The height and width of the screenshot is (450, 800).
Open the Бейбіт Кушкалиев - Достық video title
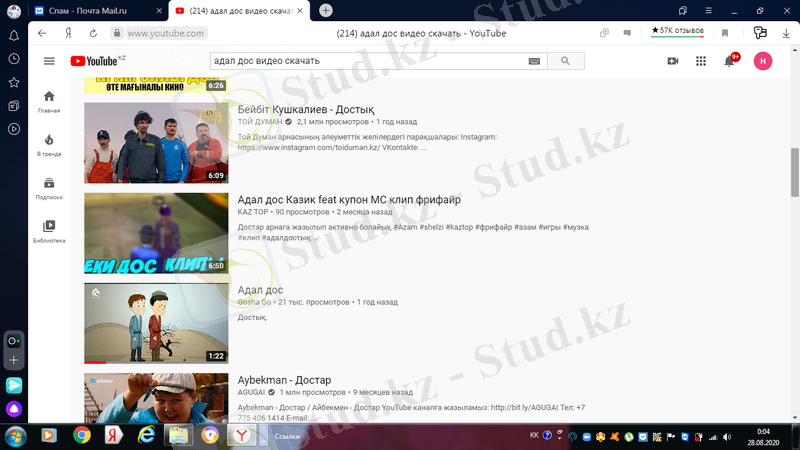click(306, 109)
